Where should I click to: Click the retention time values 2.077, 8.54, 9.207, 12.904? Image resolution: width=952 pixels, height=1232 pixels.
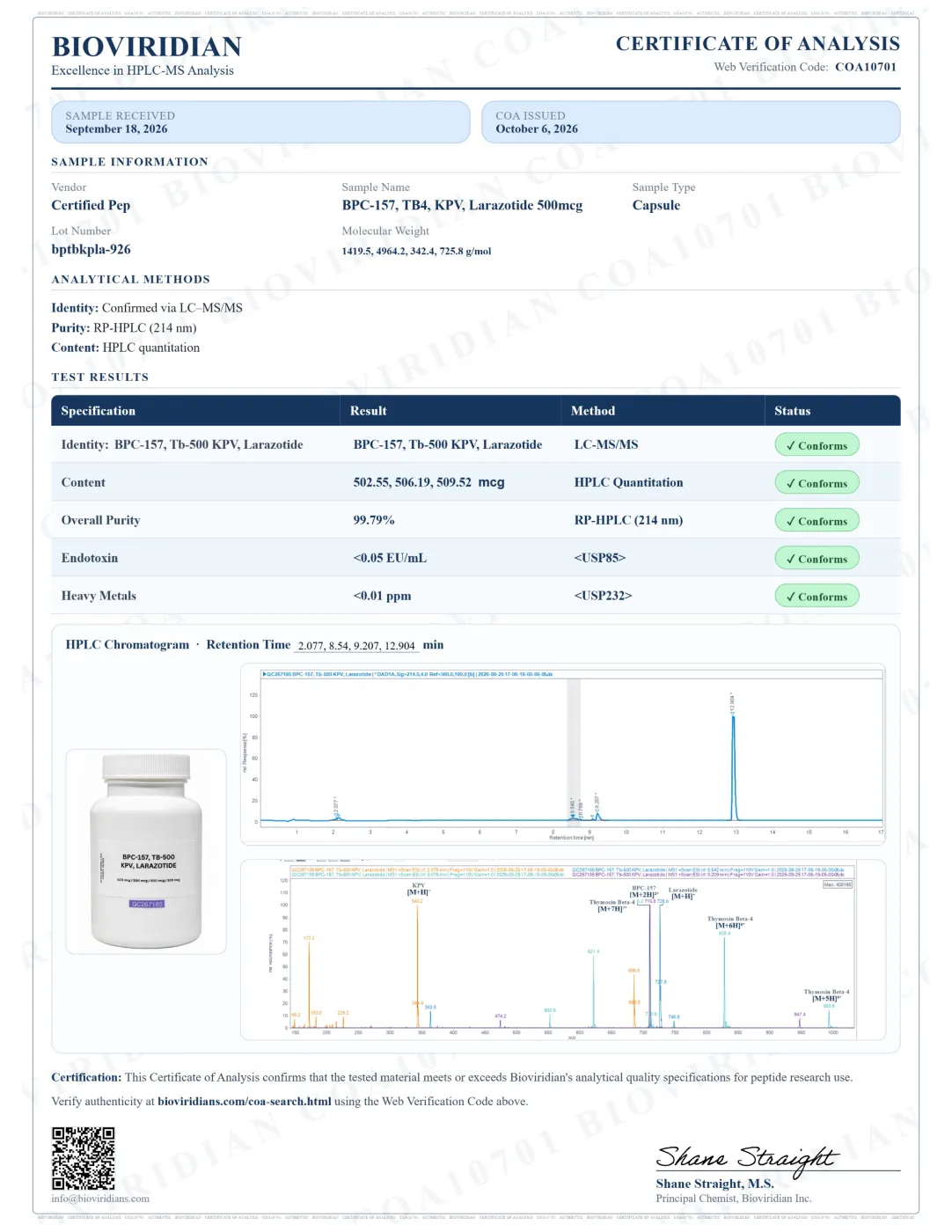pyautogui.click(x=356, y=646)
